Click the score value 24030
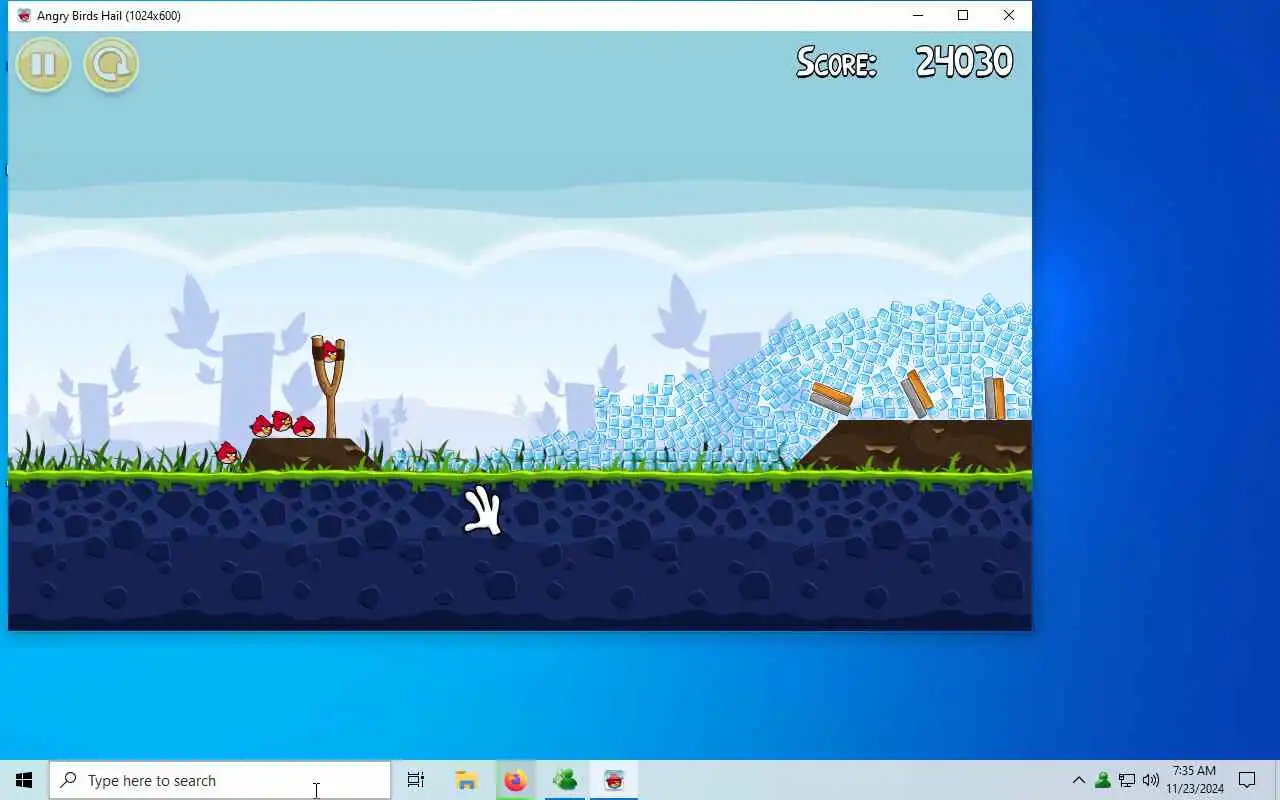Screen dimensions: 1280x800 [964, 63]
